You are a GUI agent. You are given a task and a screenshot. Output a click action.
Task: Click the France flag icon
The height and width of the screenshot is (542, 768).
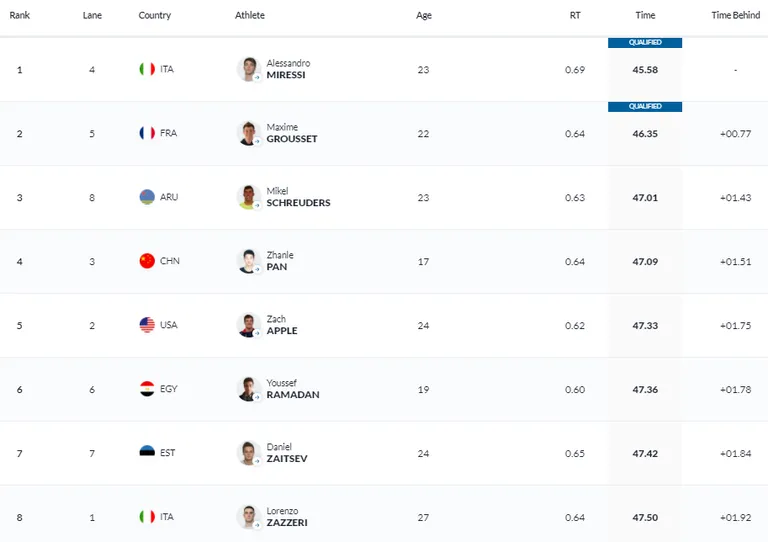coord(147,133)
